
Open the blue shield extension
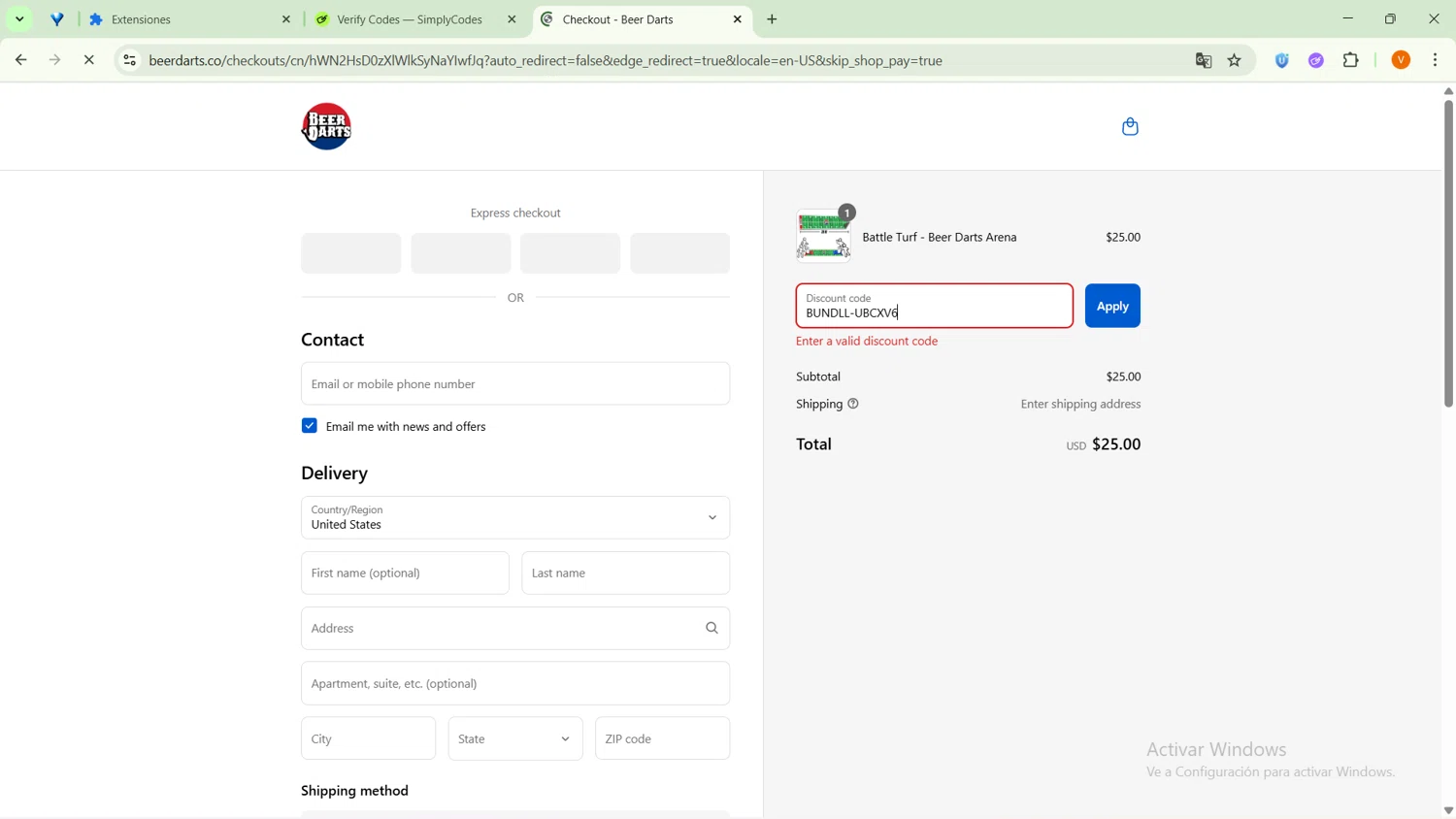pyautogui.click(x=1282, y=60)
